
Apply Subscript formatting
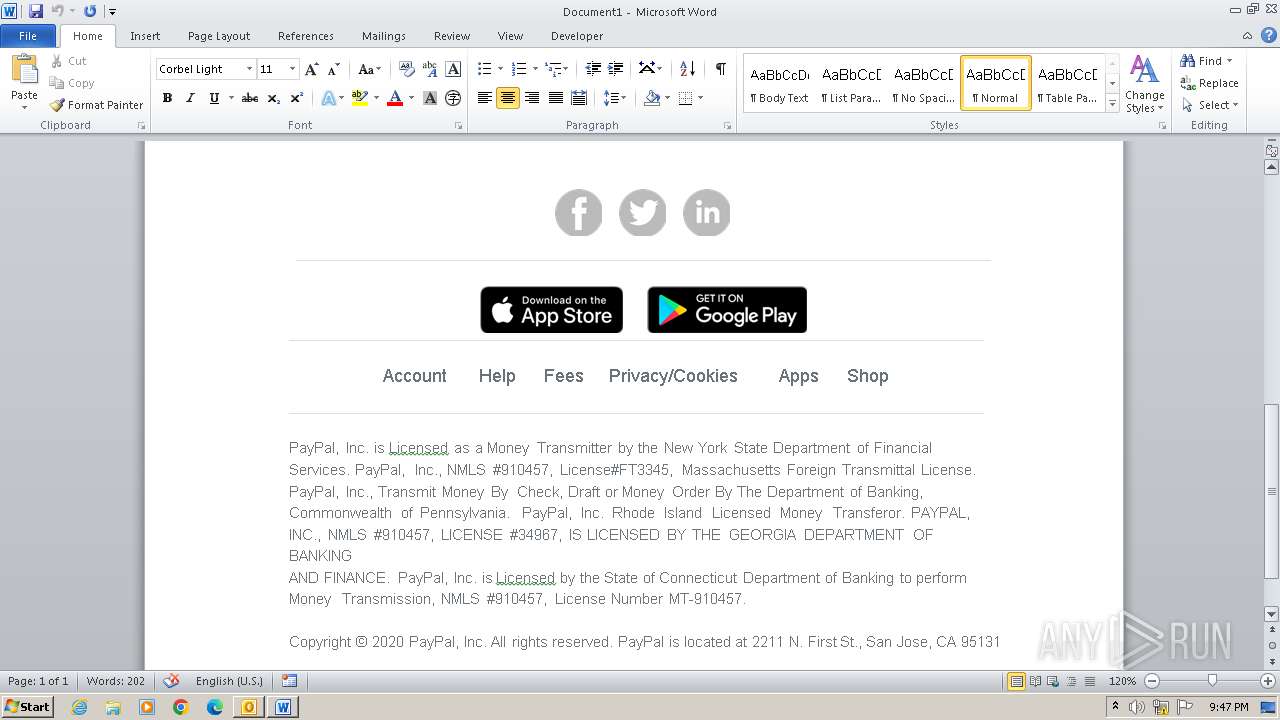(274, 98)
